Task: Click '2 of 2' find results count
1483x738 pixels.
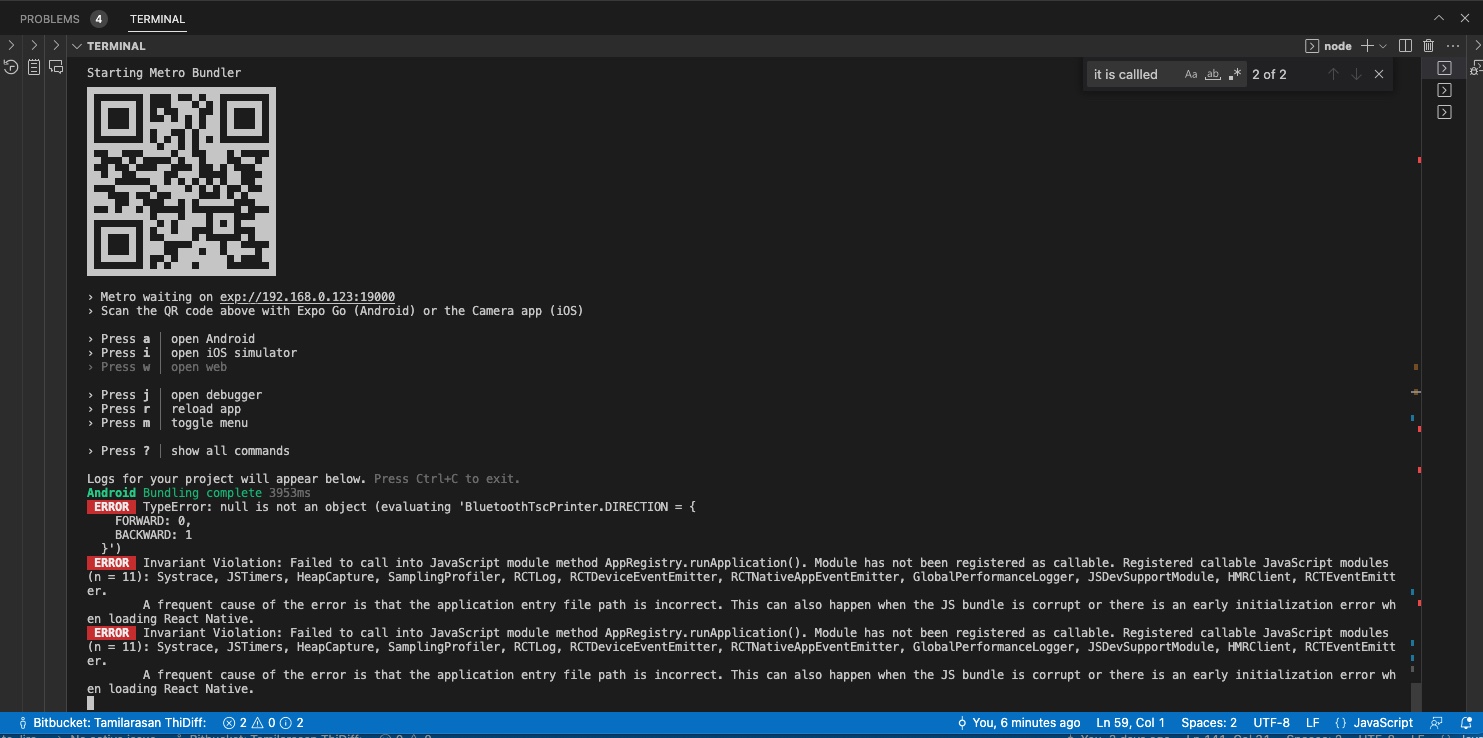Action: (x=1269, y=74)
